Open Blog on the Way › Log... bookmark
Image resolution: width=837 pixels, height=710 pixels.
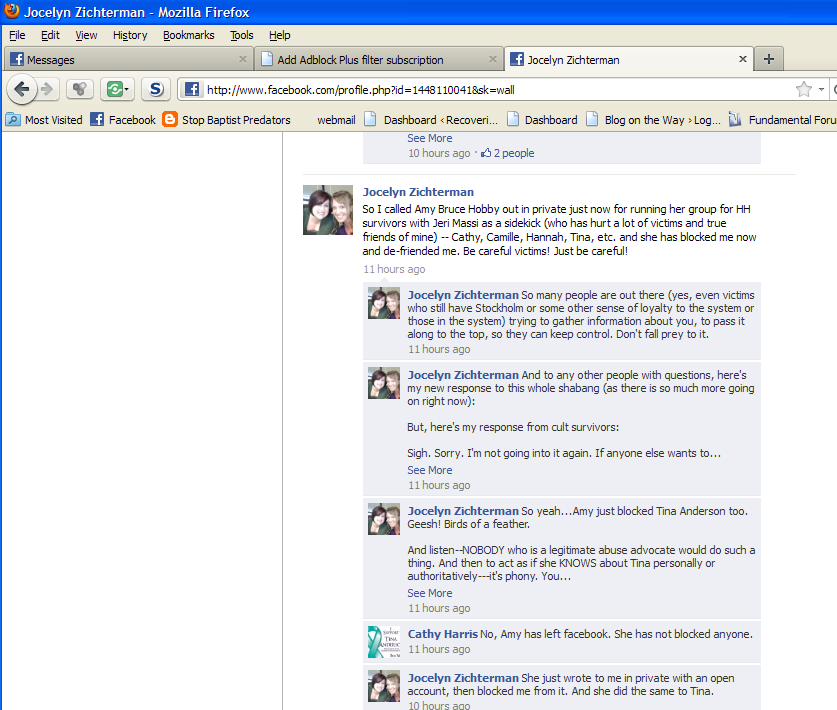click(x=654, y=120)
